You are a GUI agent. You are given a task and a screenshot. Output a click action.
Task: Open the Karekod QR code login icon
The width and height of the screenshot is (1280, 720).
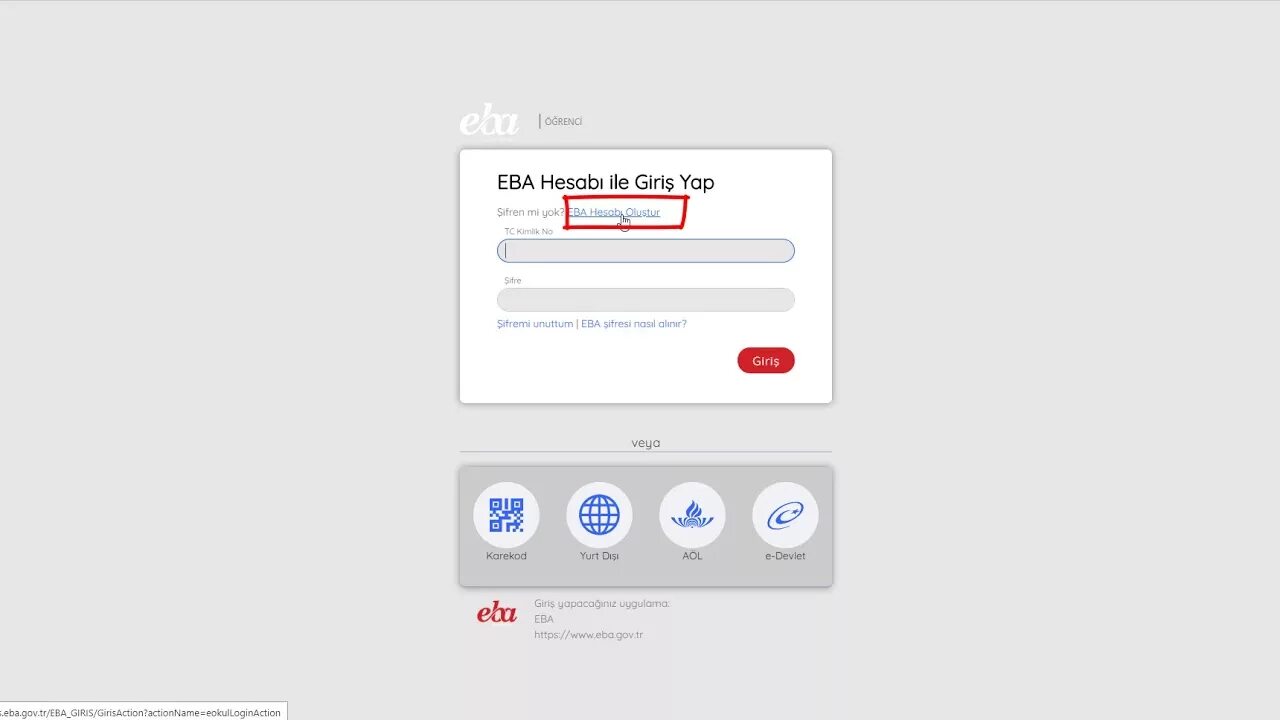pyautogui.click(x=506, y=515)
